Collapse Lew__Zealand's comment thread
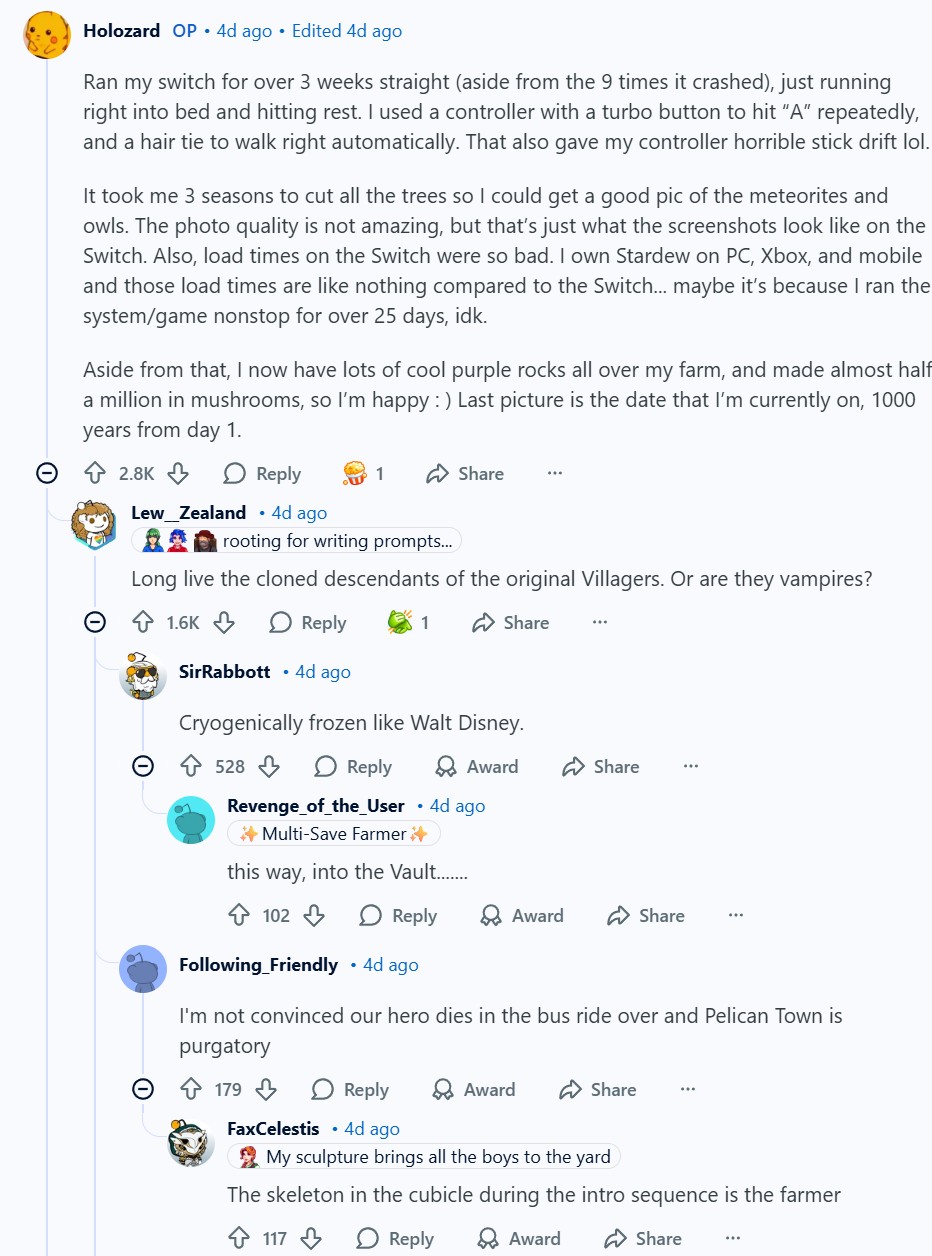This screenshot has height=1256, width=932. coord(95,623)
